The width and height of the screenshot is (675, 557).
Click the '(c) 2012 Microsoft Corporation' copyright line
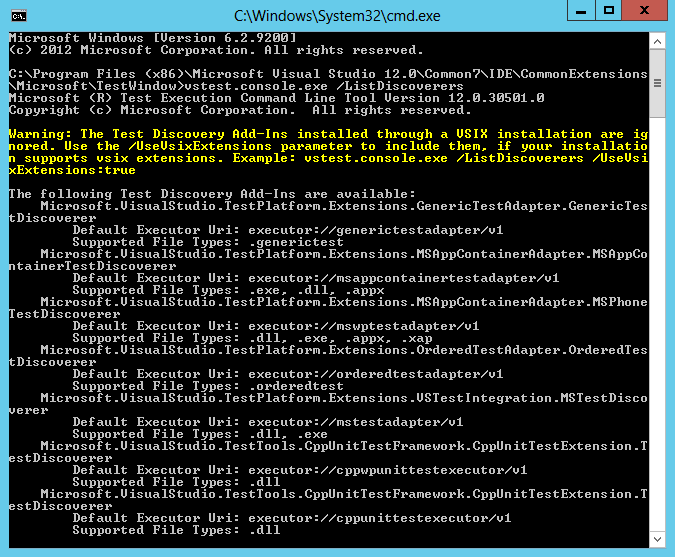click(216, 50)
